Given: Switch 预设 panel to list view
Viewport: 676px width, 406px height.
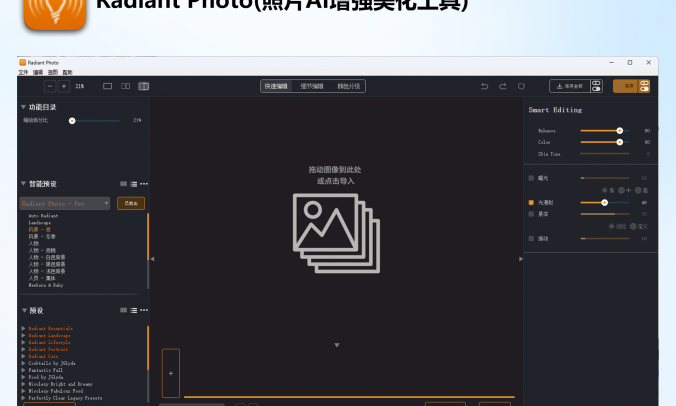Looking at the screenshot, I should (x=134, y=310).
